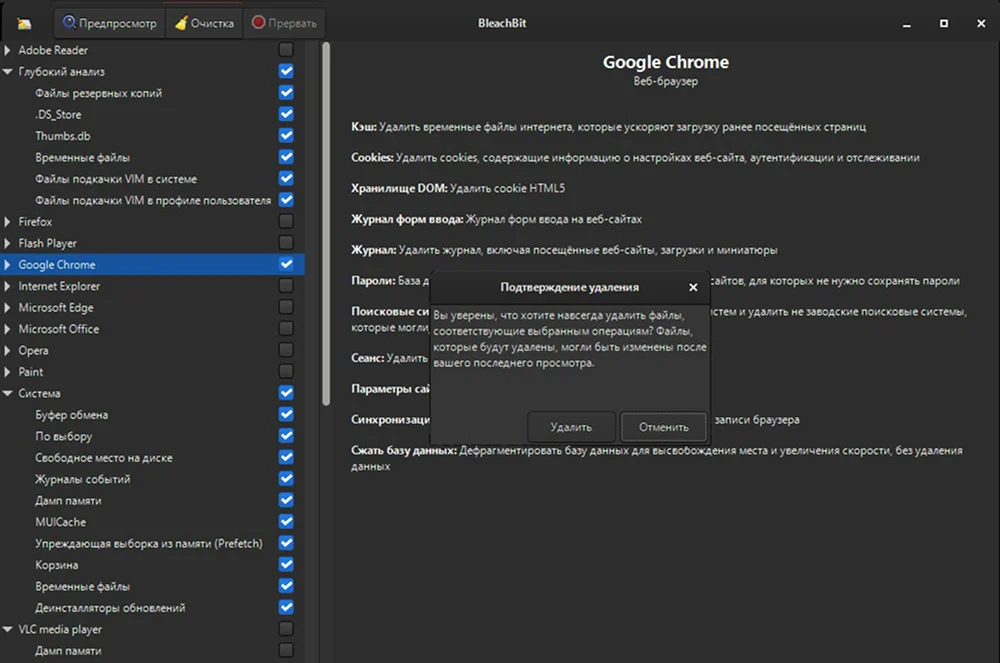Minimize the BleachBit window
The height and width of the screenshot is (663, 1000).
click(904, 23)
